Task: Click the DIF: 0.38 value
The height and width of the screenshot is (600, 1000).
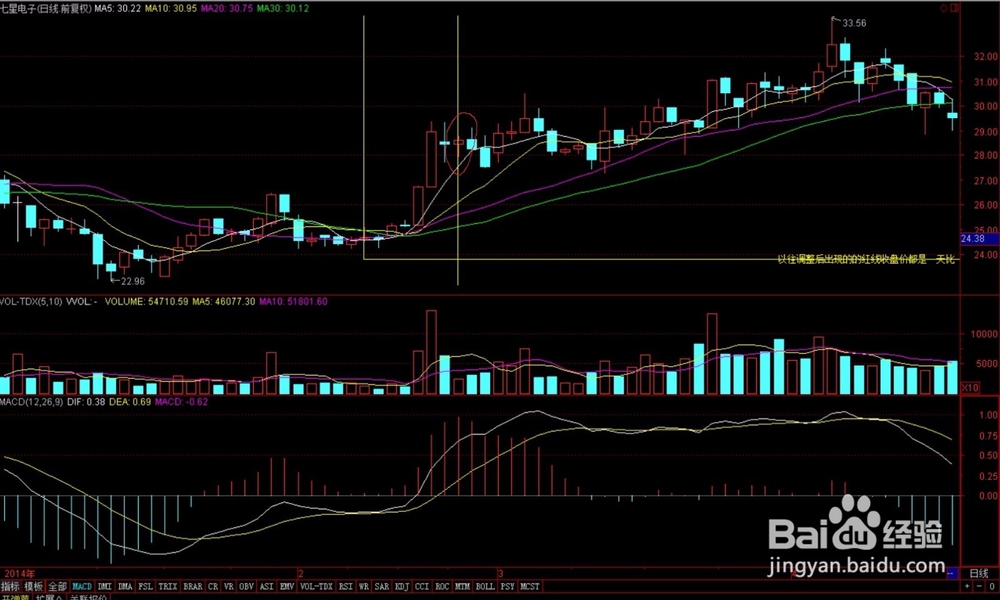Action: coord(86,402)
